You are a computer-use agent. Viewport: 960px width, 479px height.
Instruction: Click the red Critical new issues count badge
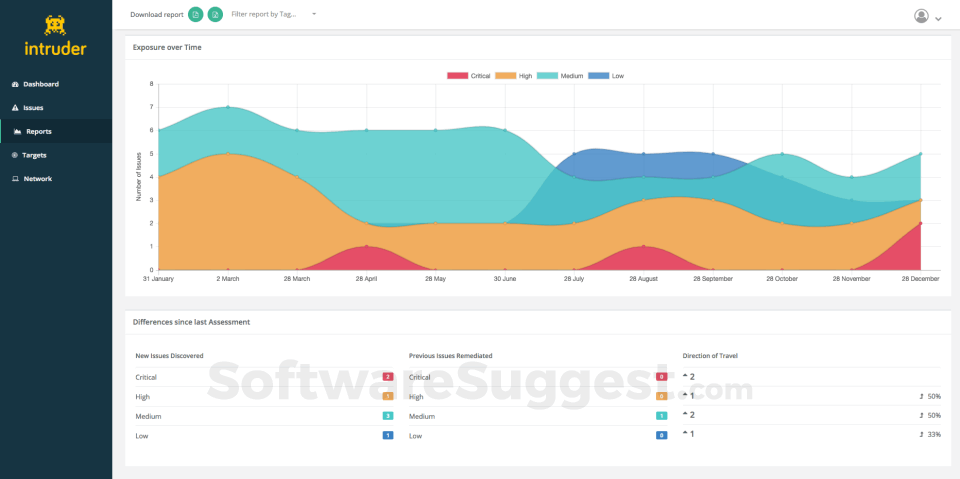pos(388,377)
